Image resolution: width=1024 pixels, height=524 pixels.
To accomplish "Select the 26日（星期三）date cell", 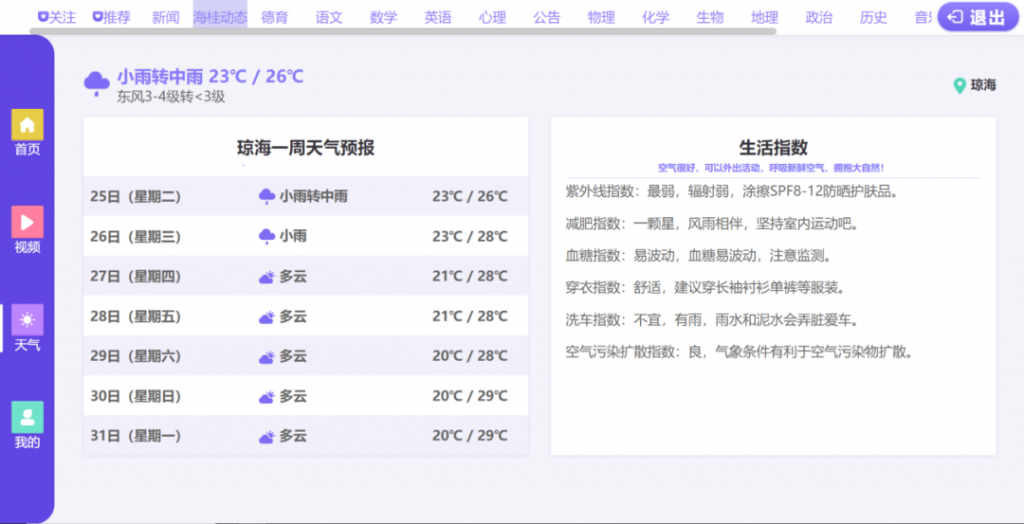I will point(135,237).
